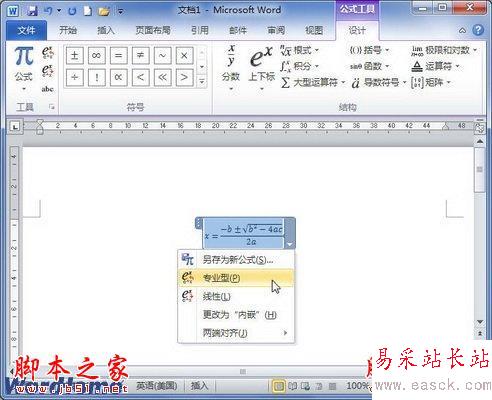Select the abc normal text option
Screen dimensions: 492x400
tap(48, 89)
